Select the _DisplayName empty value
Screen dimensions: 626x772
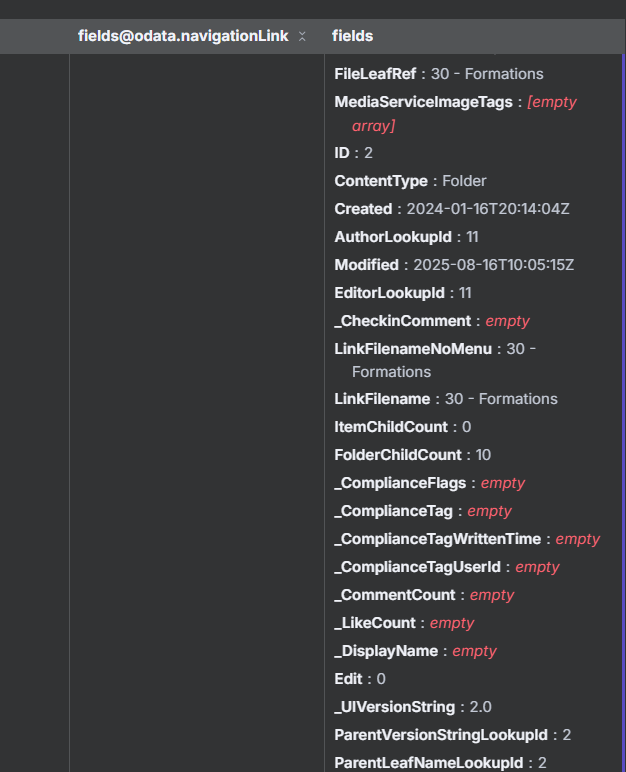click(474, 651)
